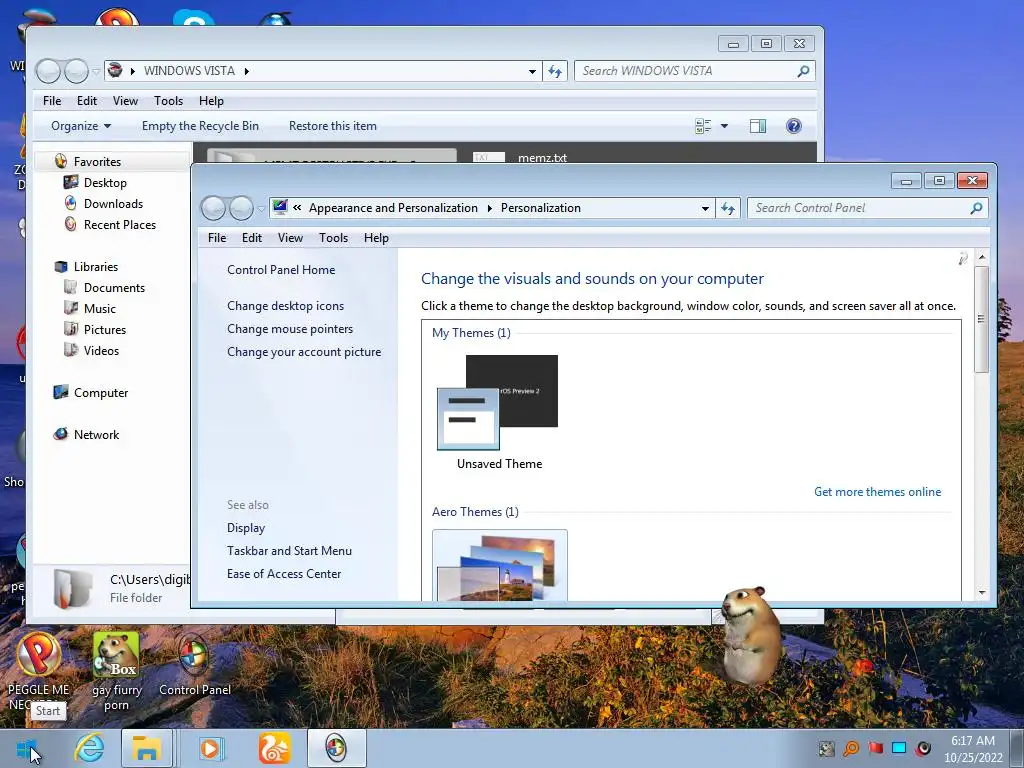Open UC Browser icon on taskbar
Image resolution: width=1024 pixels, height=768 pixels.
[274, 748]
